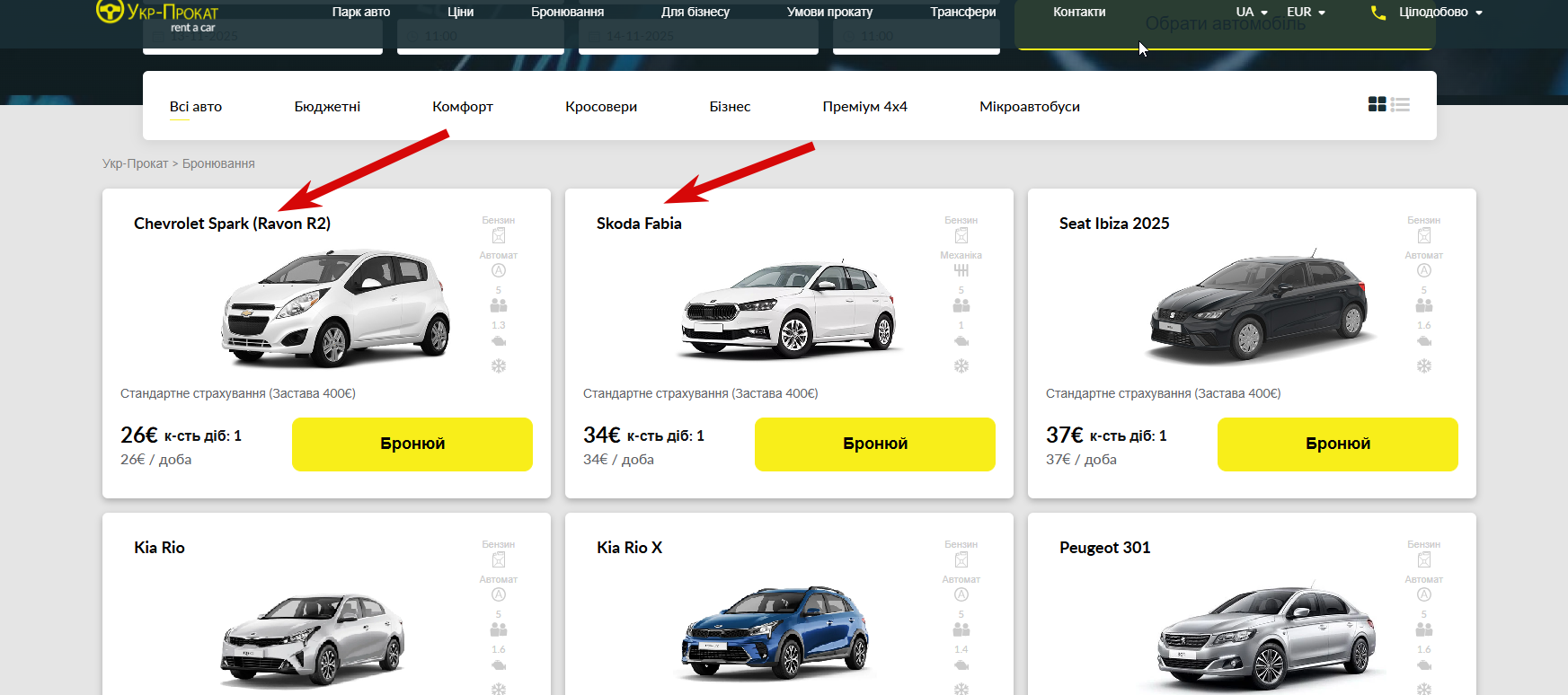Select the Мікроавтобуси category tab
The height and width of the screenshot is (695, 1568).
pos(1030,106)
